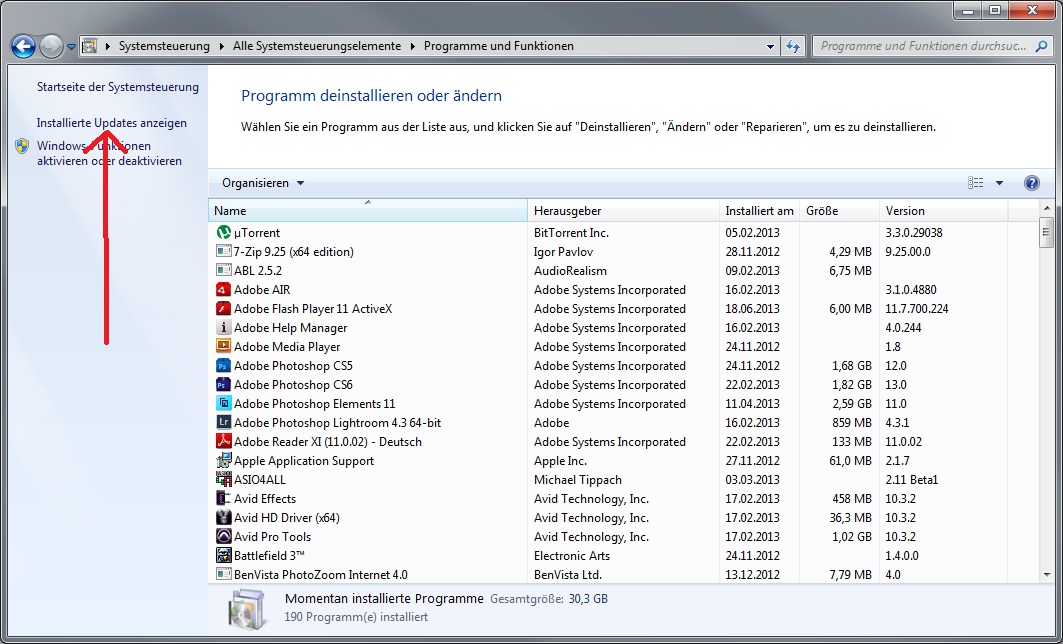Image resolution: width=1063 pixels, height=644 pixels.
Task: Open Windows-Funktionen aktivieren oder deaktivieren
Action: [109, 153]
